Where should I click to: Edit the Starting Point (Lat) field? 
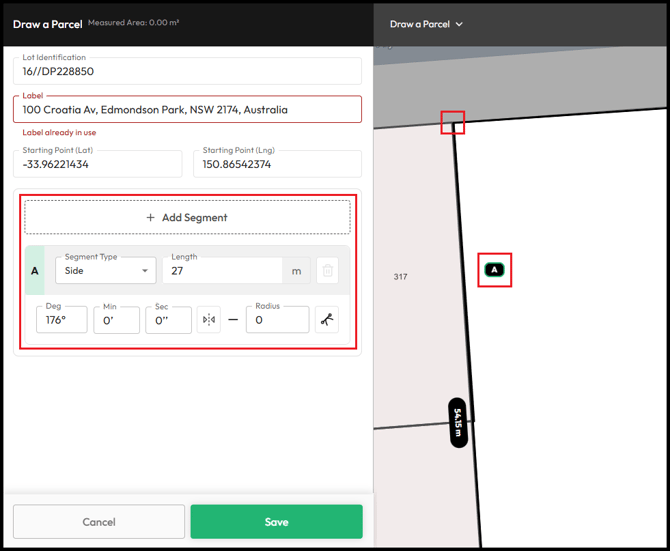point(98,164)
